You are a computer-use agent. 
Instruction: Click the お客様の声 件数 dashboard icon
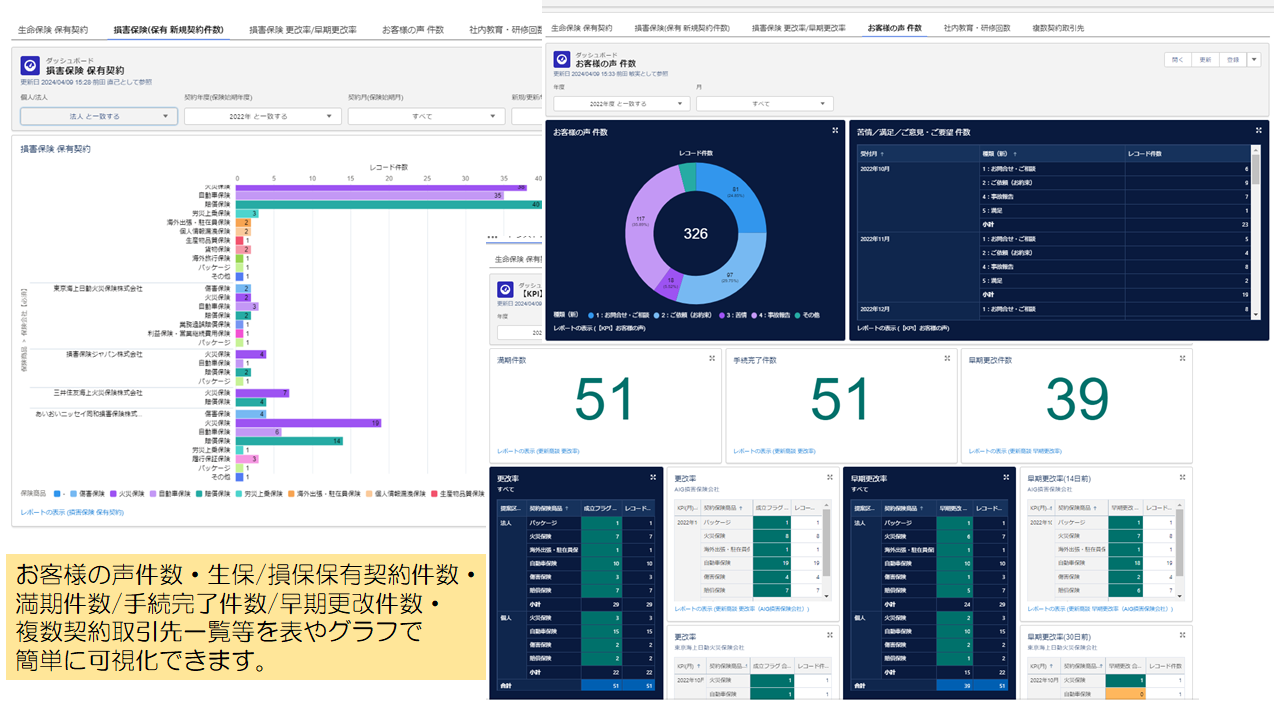click(x=562, y=60)
